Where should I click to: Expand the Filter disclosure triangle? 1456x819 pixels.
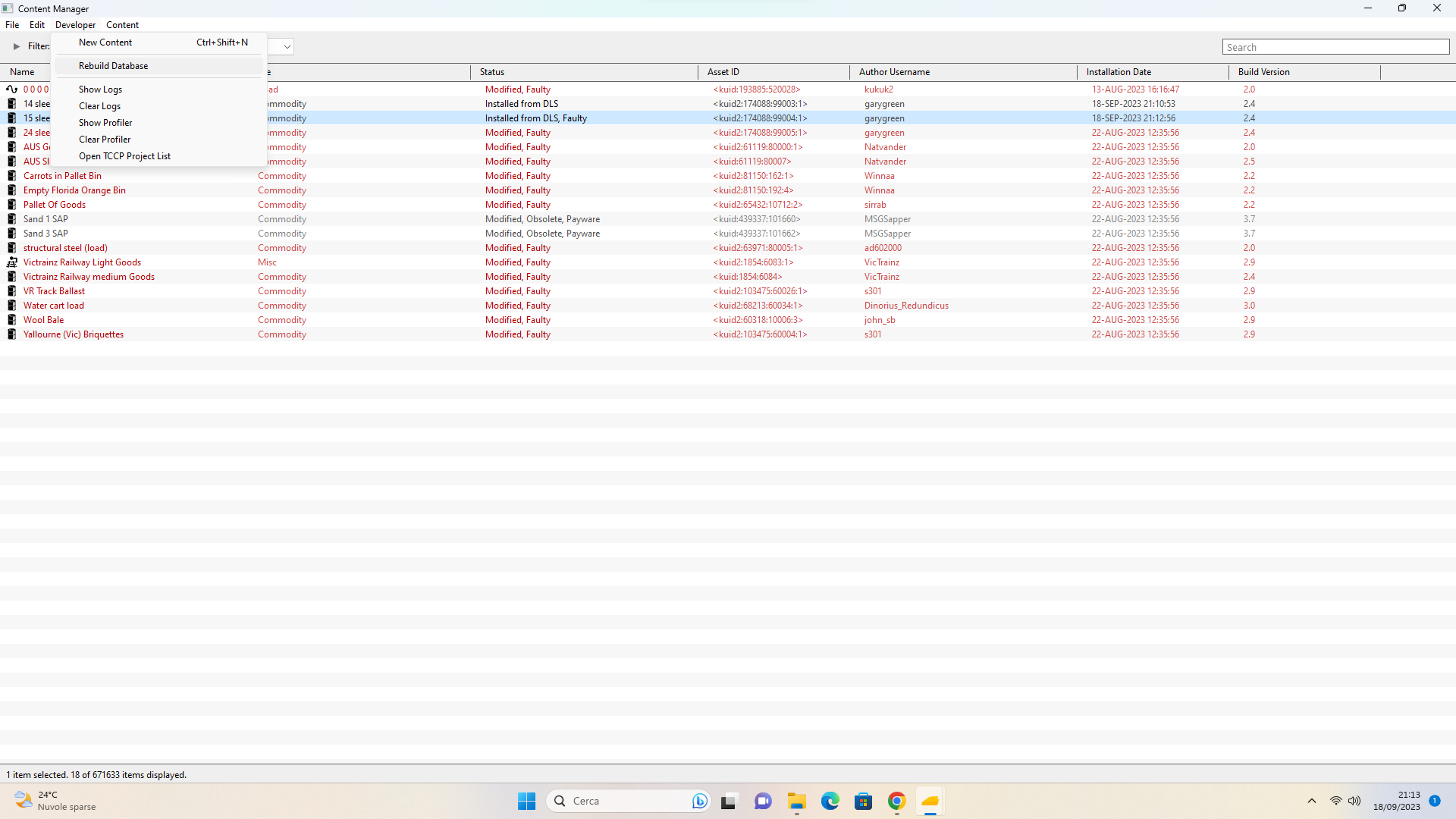click(17, 46)
